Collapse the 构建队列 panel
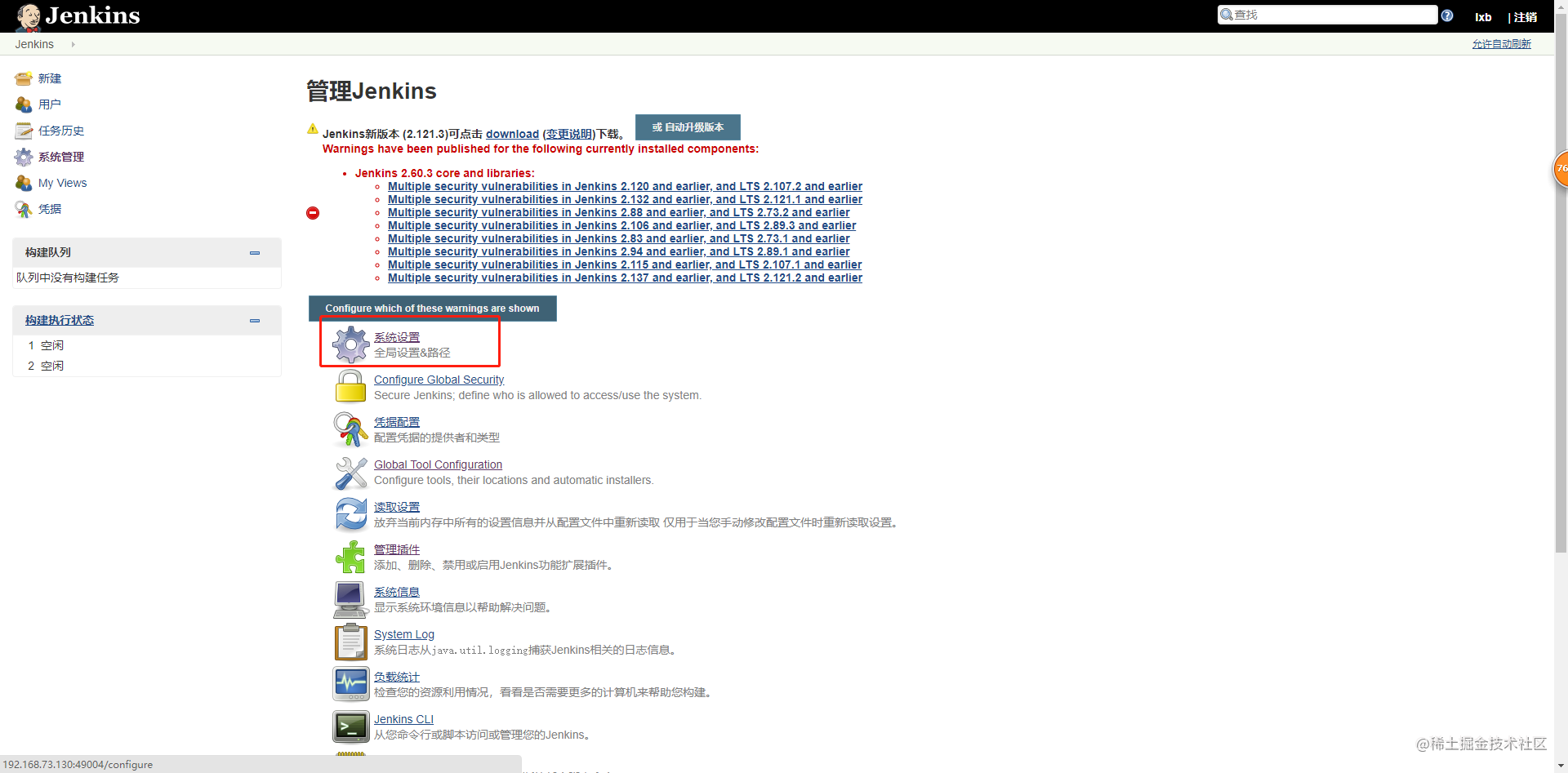Screen dimensions: 1568x773 coord(255,253)
